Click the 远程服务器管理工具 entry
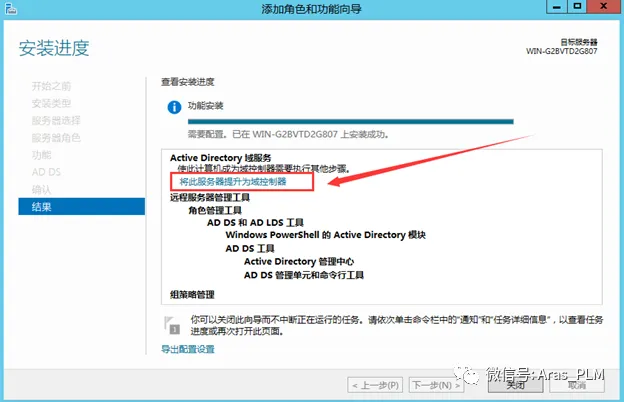Screen dimensions: 624x402 pyautogui.click(x=210, y=197)
